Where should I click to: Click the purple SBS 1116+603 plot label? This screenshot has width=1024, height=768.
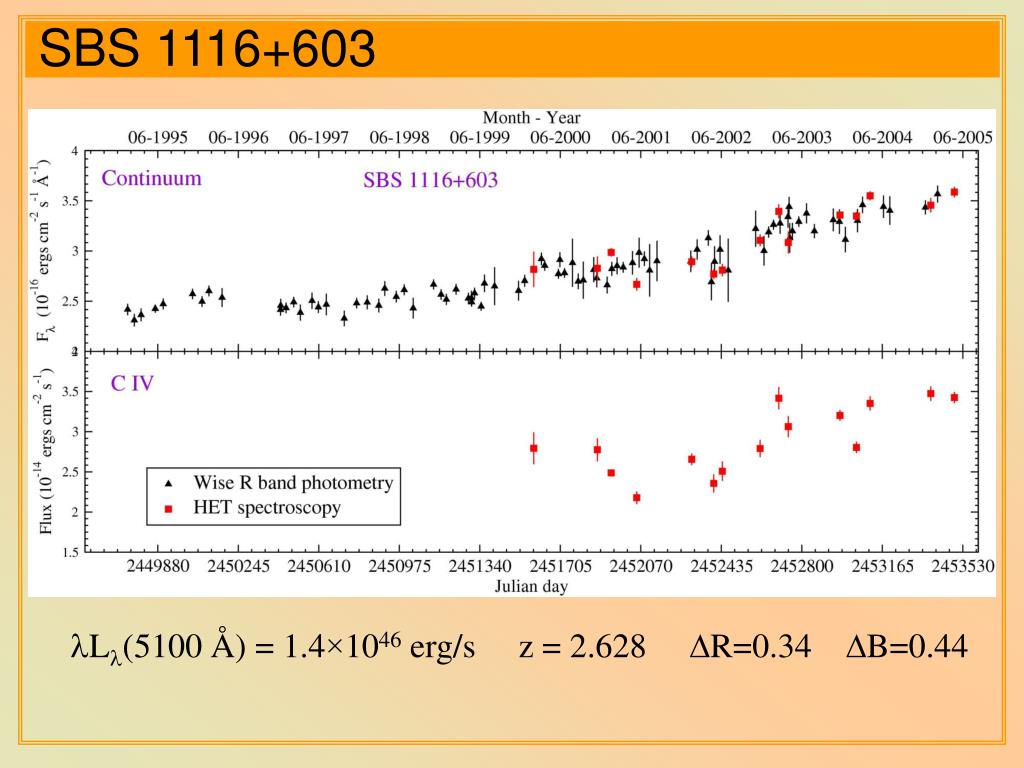[x=430, y=180]
